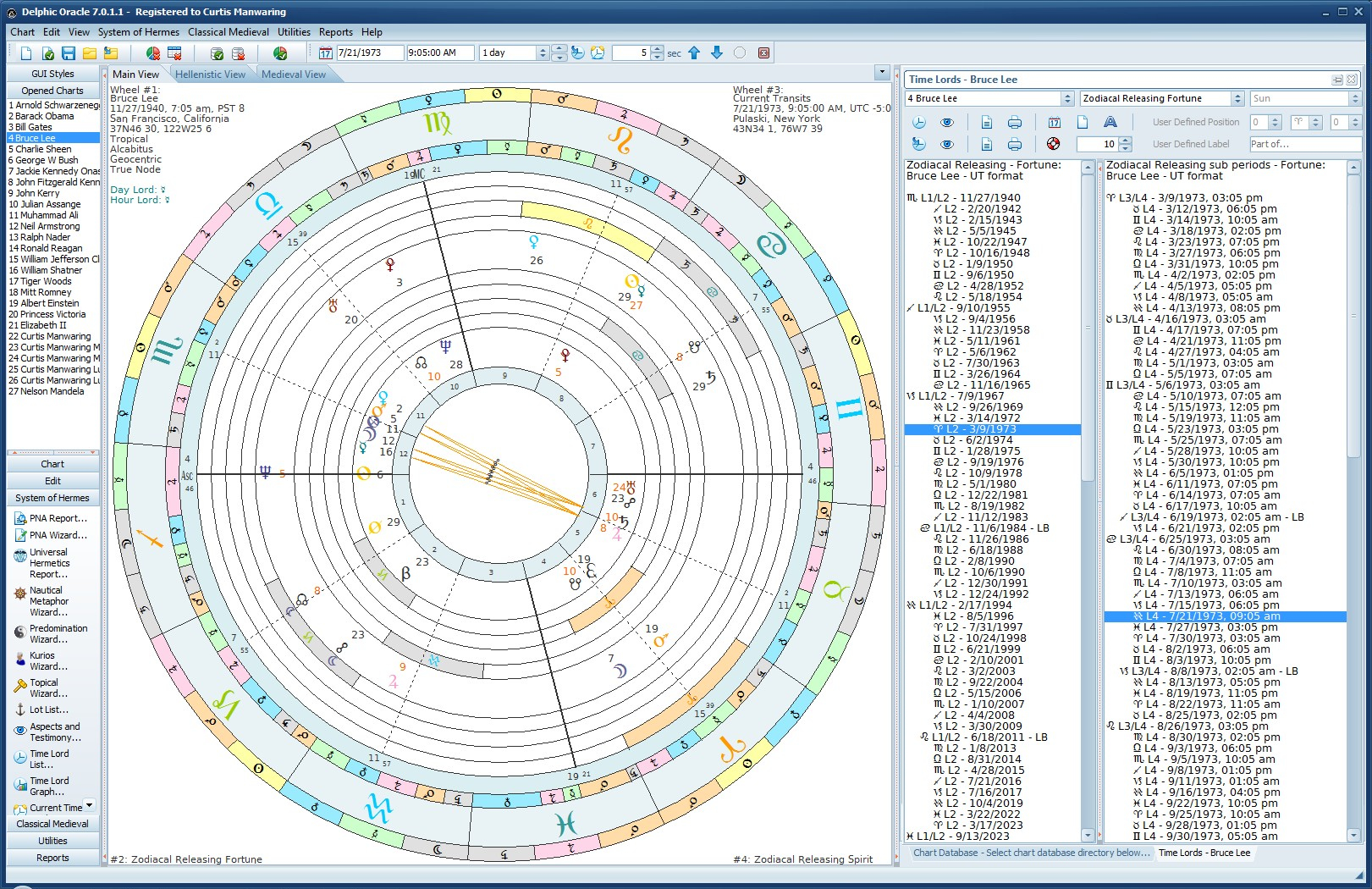Click the save disk icon in toolbar
The image size is (1372, 889).
point(69,53)
